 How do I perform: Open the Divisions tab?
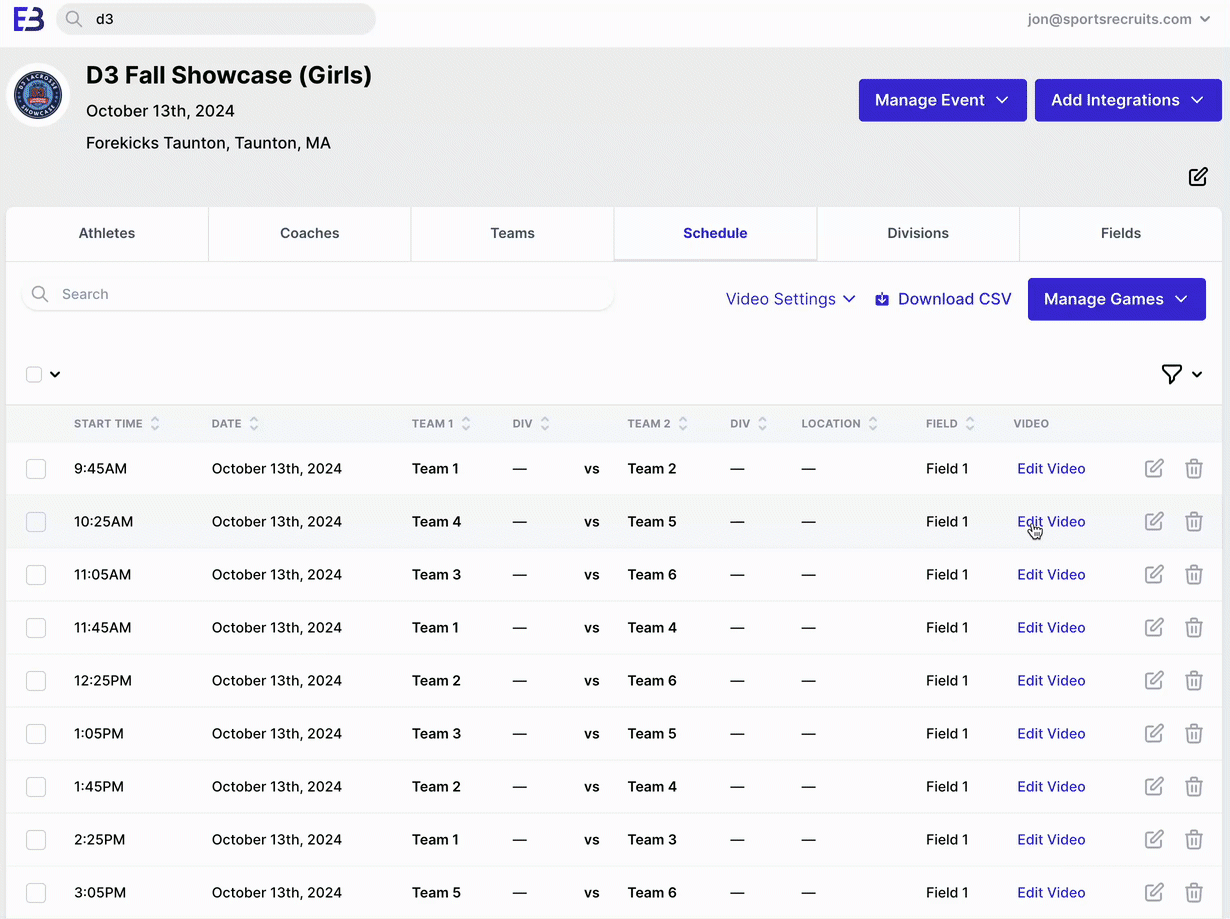coord(917,233)
